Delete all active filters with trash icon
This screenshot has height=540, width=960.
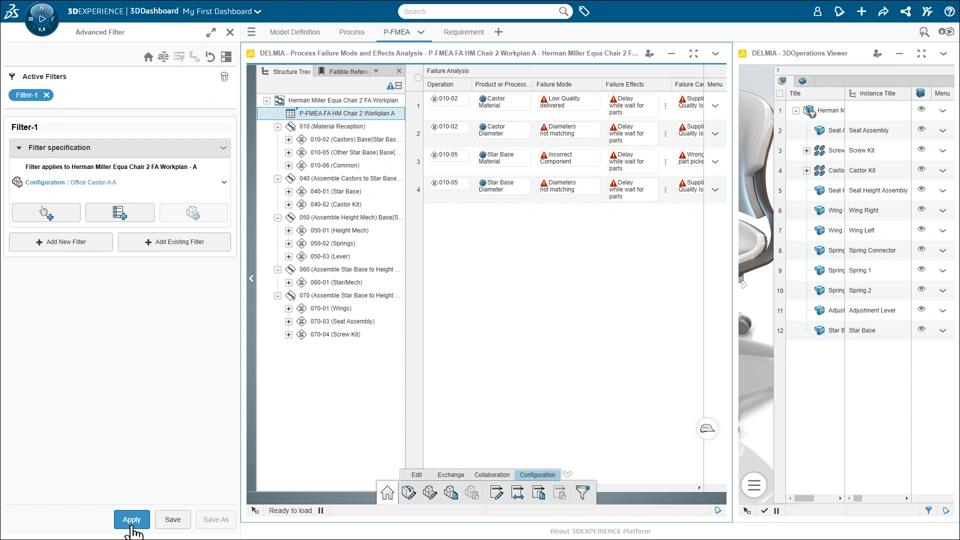224,77
